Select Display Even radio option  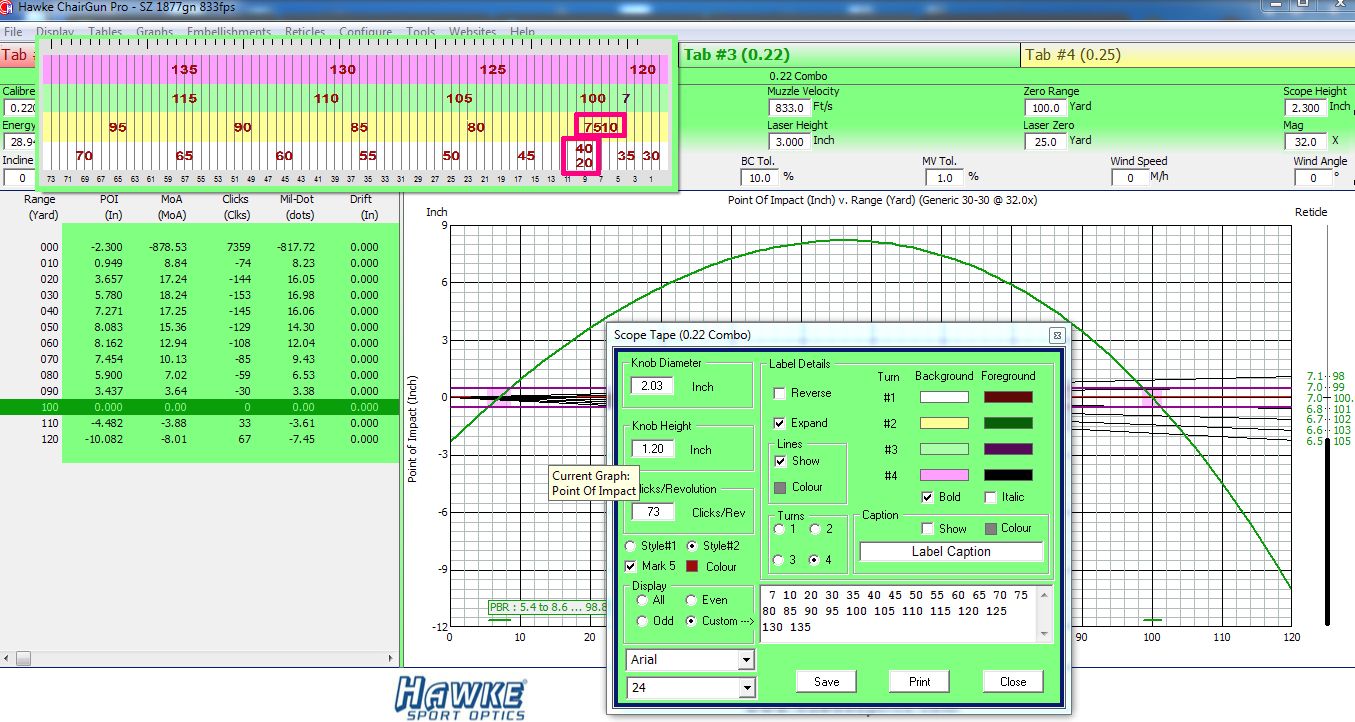(691, 600)
